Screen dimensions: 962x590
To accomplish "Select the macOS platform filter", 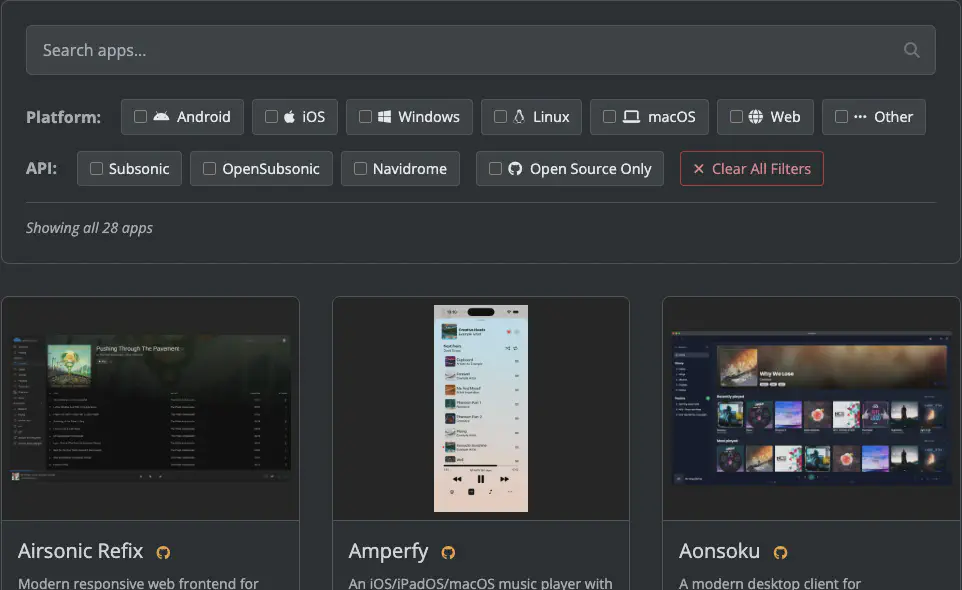I will [609, 117].
